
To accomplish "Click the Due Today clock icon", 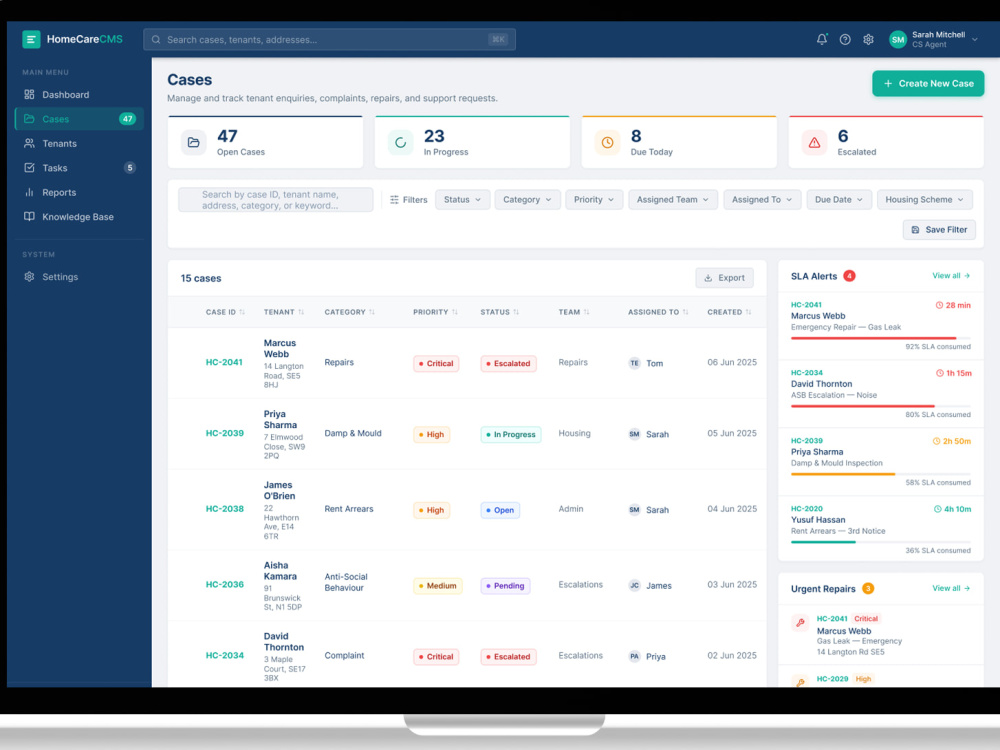I will point(607,143).
